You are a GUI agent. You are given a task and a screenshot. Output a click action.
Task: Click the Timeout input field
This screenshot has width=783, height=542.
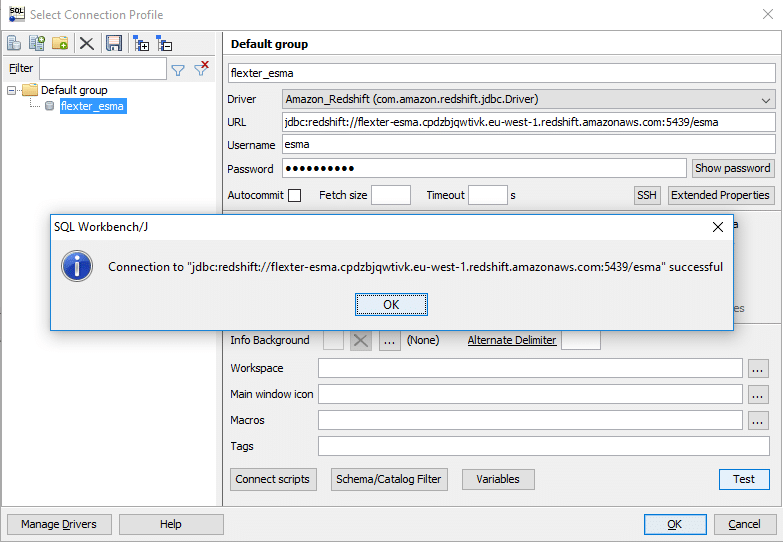tap(487, 195)
